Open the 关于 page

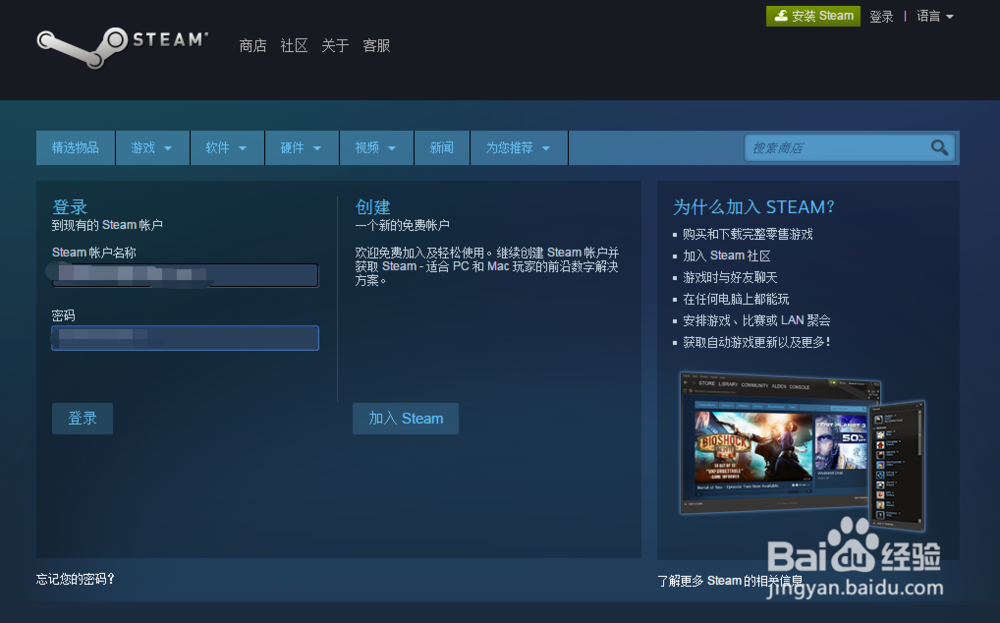(335, 46)
